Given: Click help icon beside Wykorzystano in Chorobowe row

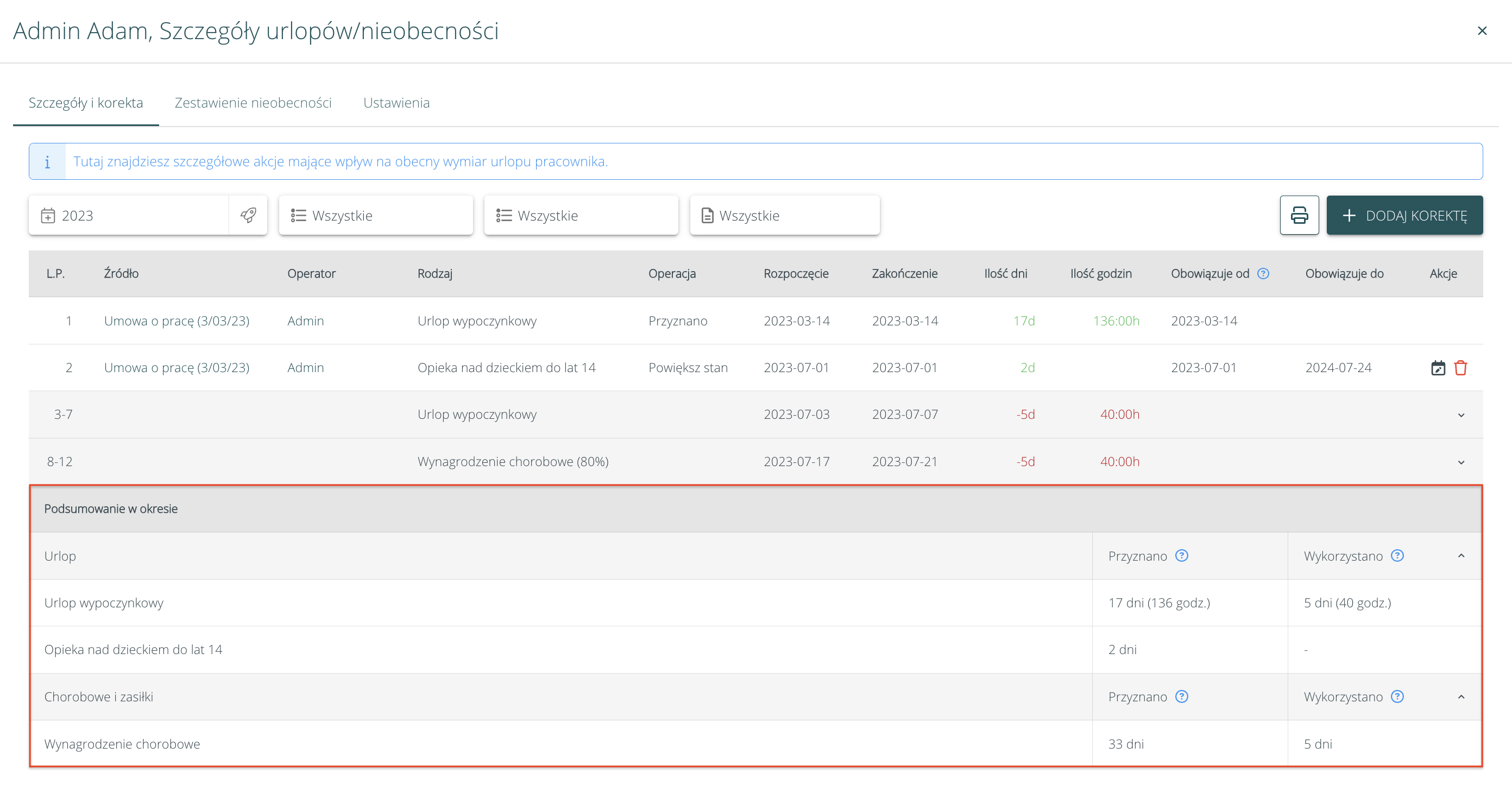Looking at the screenshot, I should 1397,696.
